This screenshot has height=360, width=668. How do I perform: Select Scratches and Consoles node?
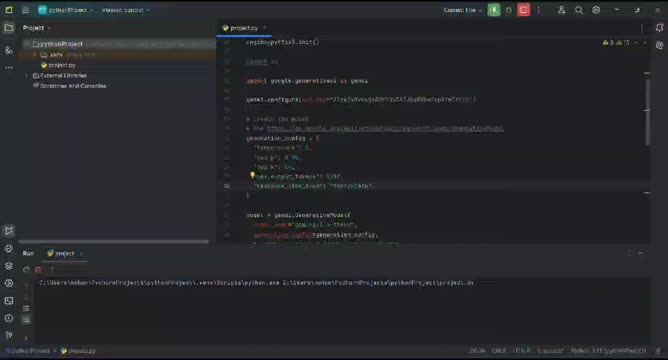click(69, 86)
